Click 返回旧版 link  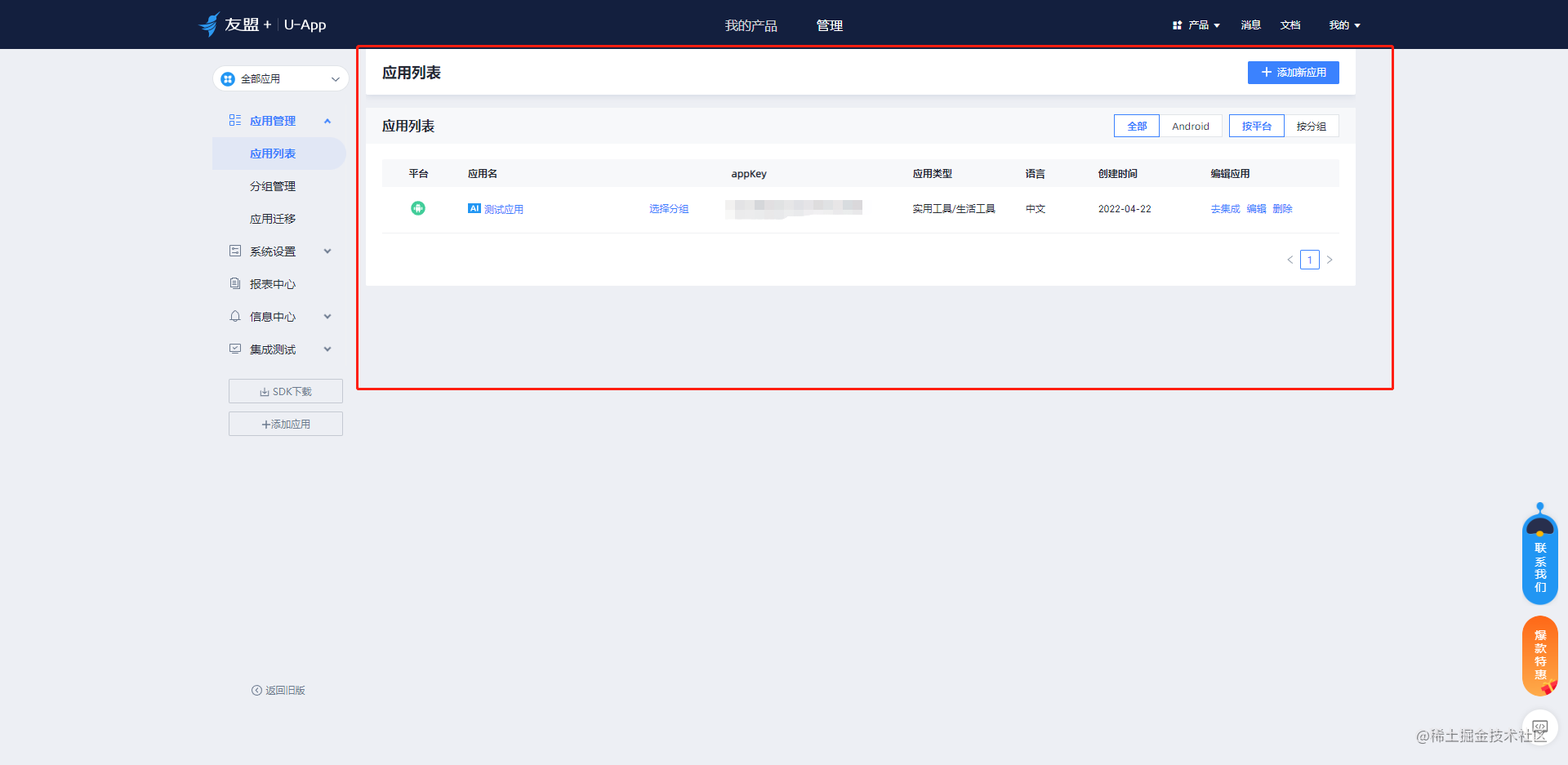click(x=278, y=690)
